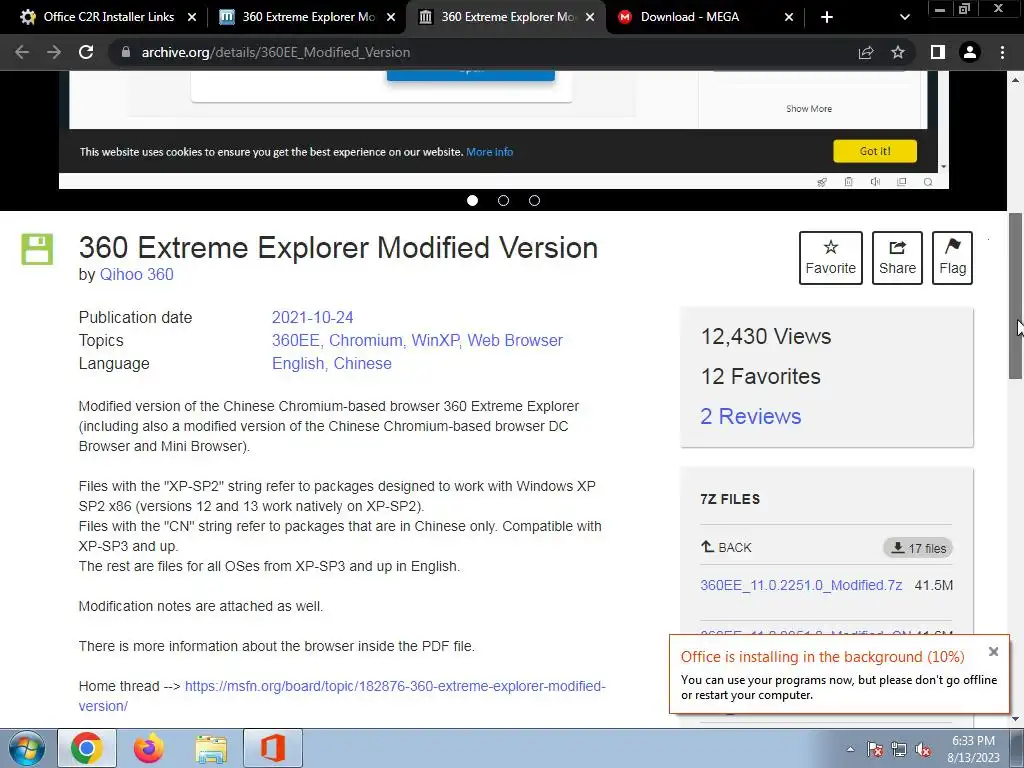Click the address bar URL field
Screen dimensions: 1024x768
point(483,52)
